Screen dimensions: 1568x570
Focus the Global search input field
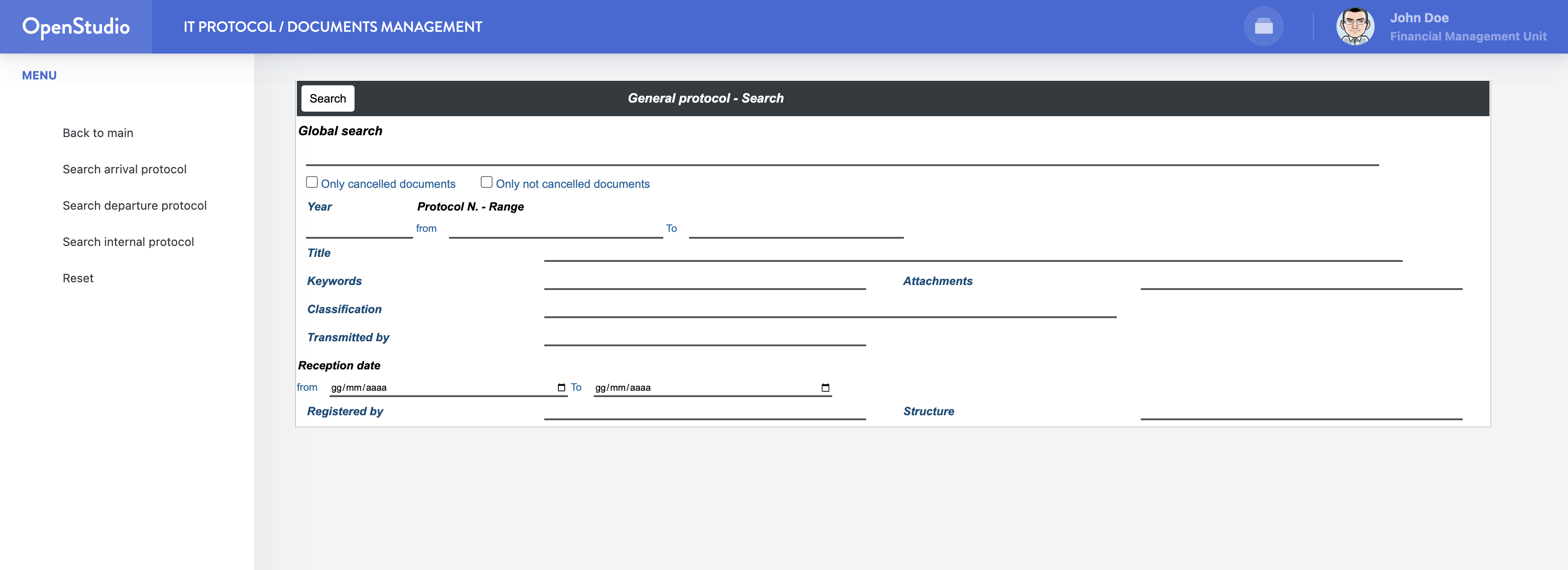click(x=842, y=154)
